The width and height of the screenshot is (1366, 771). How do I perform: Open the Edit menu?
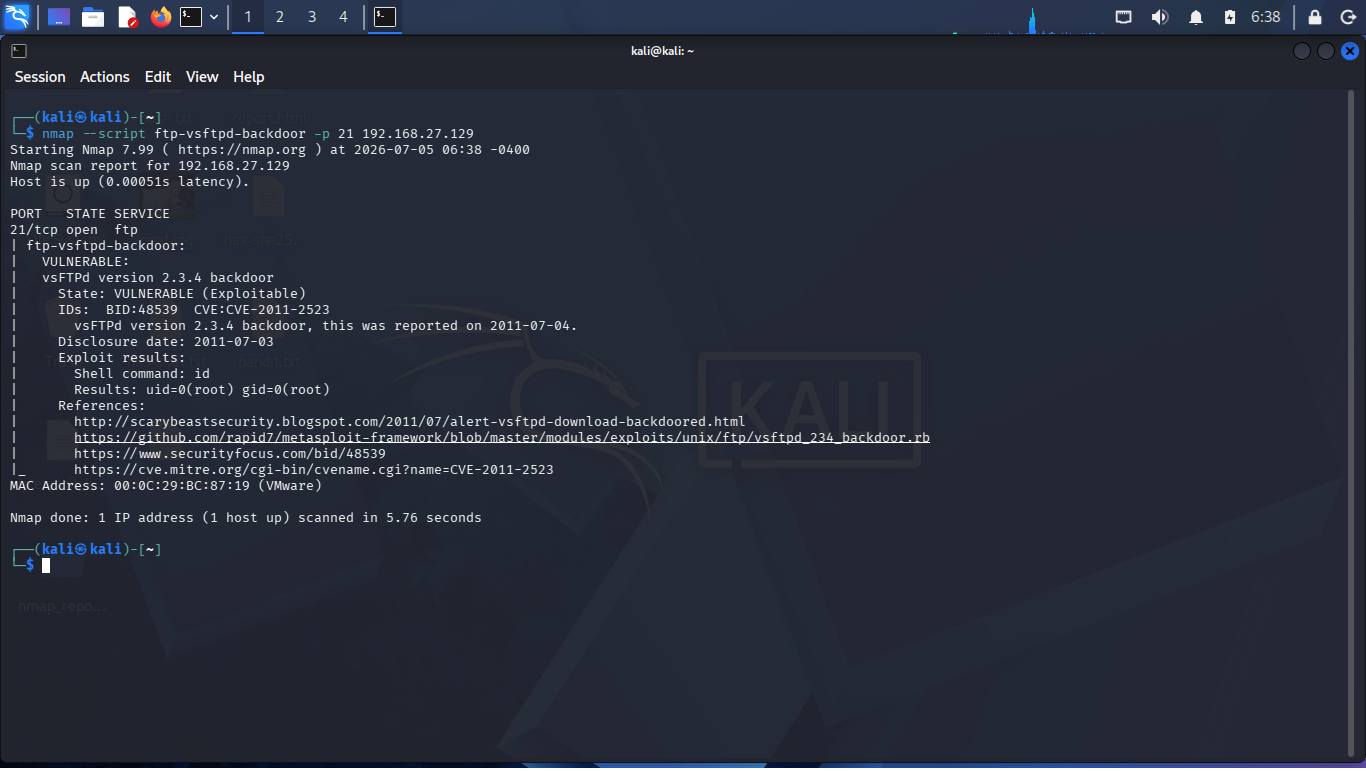(158, 77)
